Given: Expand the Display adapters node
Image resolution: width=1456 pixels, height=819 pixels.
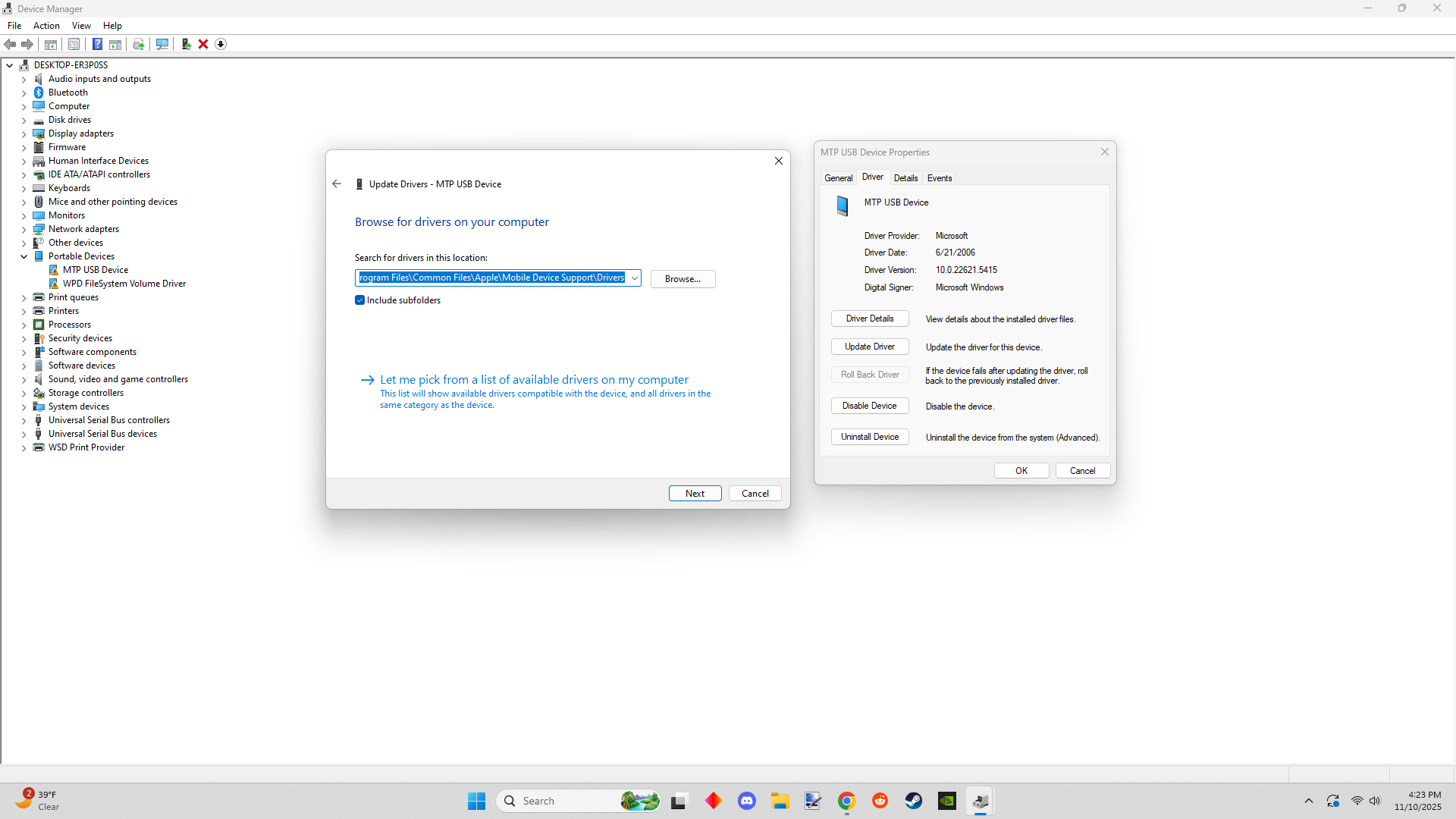Looking at the screenshot, I should (x=24, y=133).
